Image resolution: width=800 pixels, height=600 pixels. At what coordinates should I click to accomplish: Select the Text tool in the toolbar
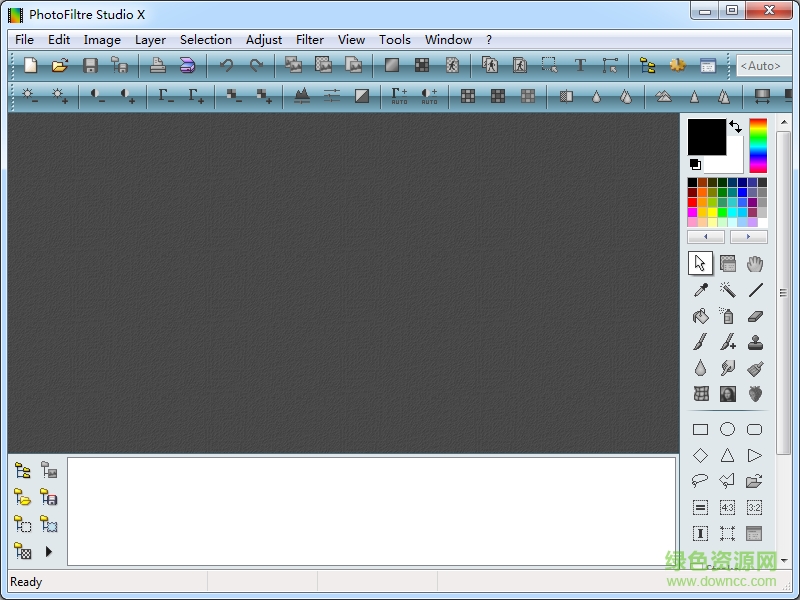[x=579, y=64]
